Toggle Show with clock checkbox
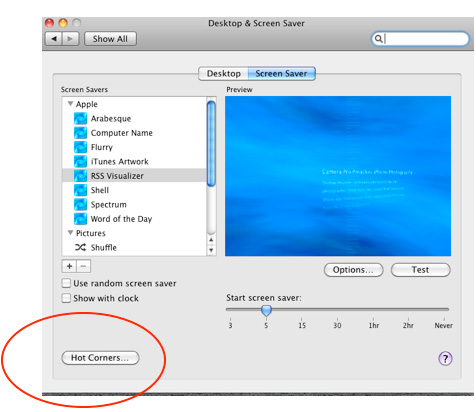 coord(66,298)
